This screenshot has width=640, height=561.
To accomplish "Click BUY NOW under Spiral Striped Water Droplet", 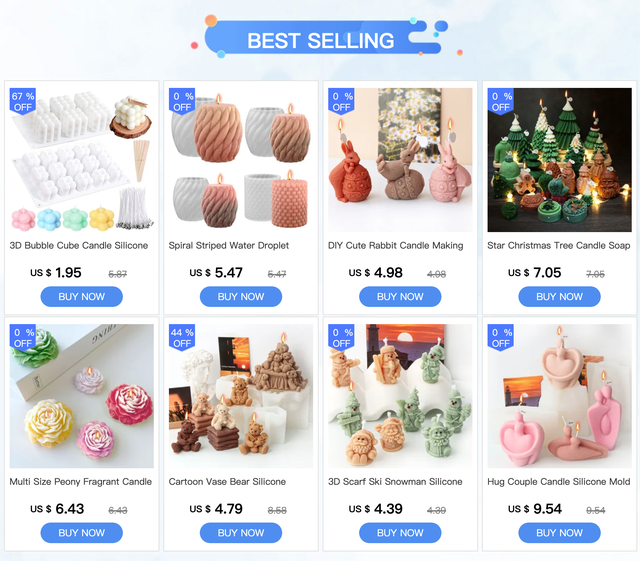I will [x=241, y=297].
